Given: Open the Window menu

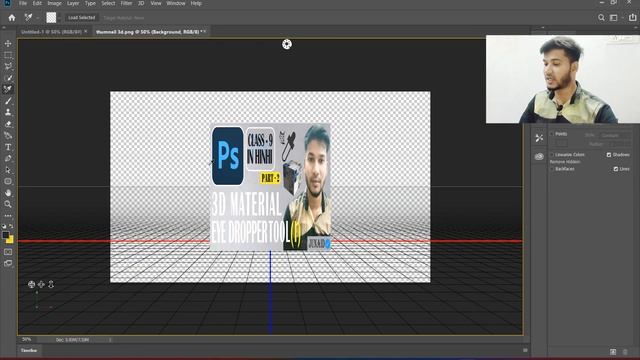Looking at the screenshot, I should (176, 3).
